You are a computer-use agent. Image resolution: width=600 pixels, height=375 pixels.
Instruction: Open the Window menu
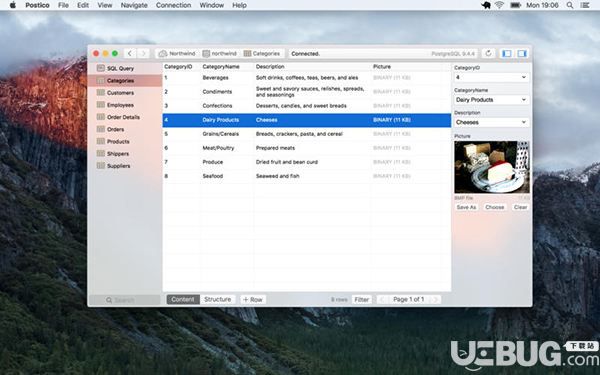(212, 5)
